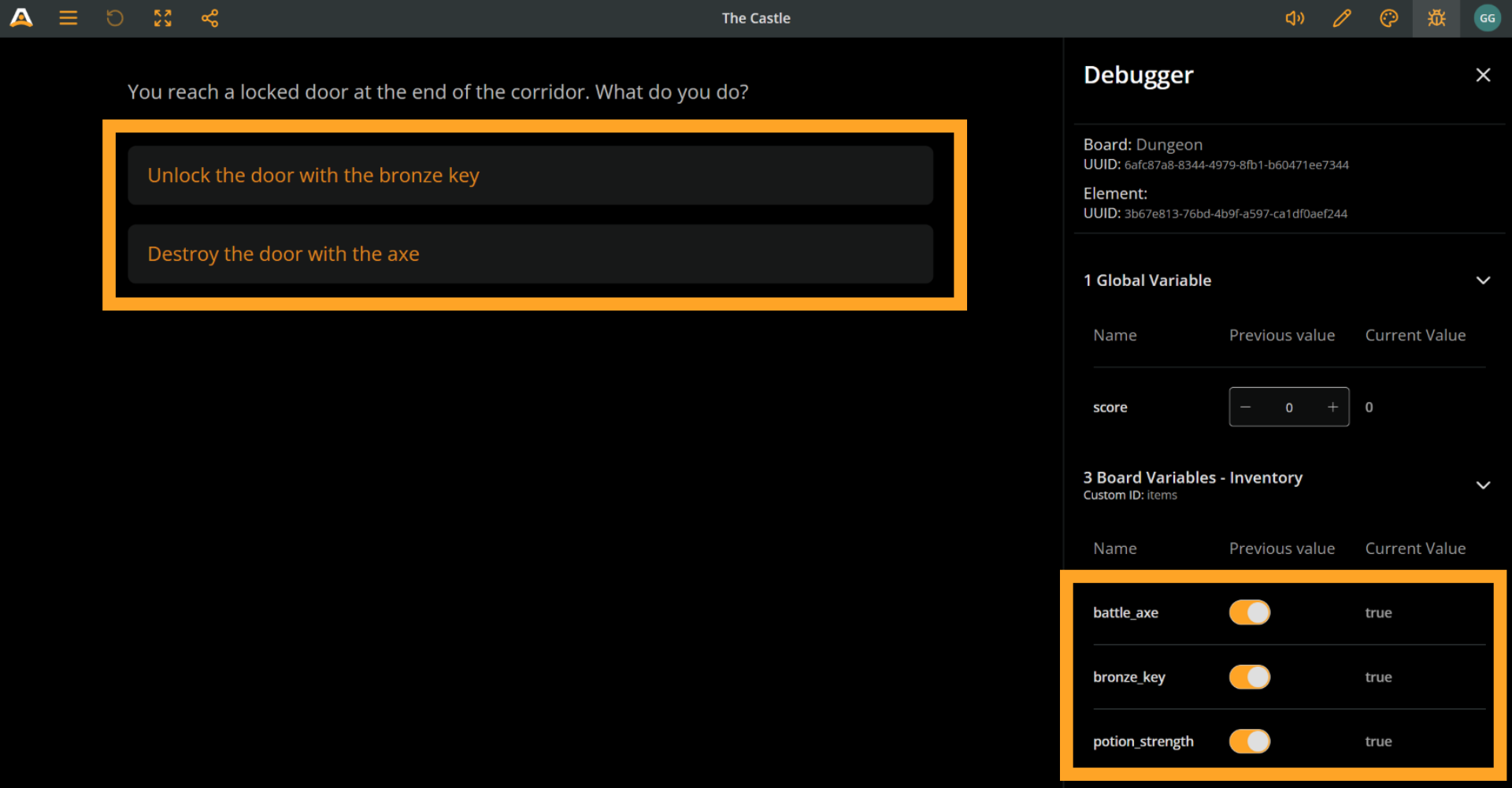Click the score value input field
Image resolution: width=1512 pixels, height=788 pixels.
point(1289,407)
